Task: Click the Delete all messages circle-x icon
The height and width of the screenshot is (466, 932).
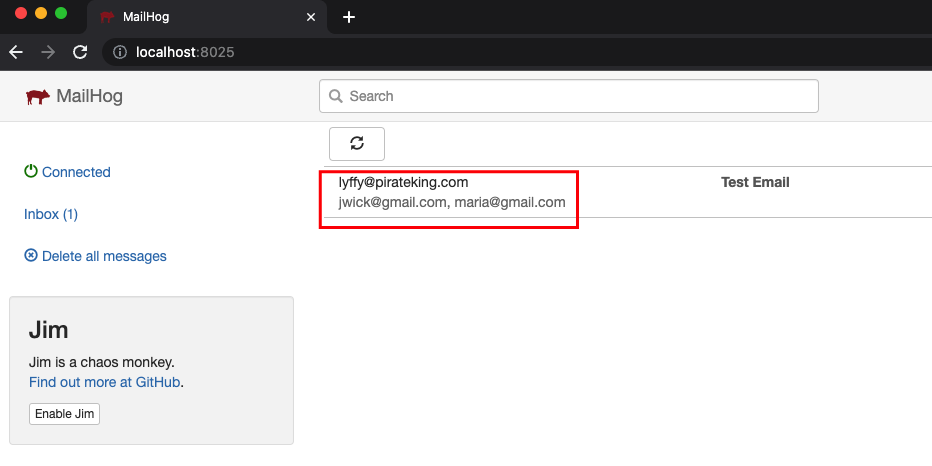Action: pyautogui.click(x=30, y=256)
